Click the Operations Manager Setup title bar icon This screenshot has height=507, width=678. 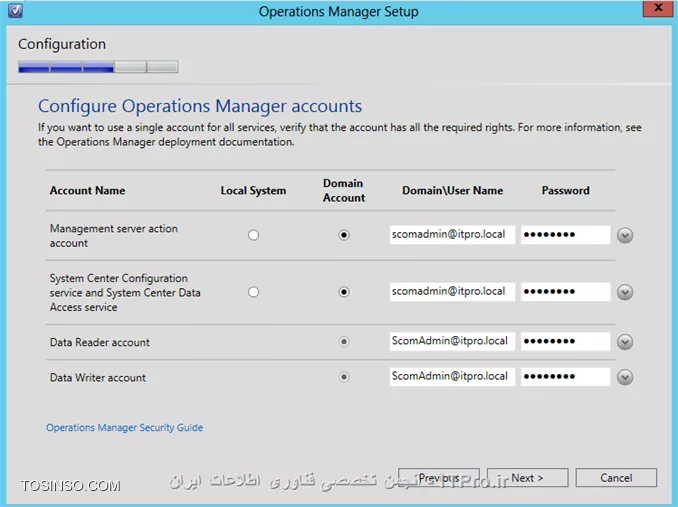coord(15,10)
